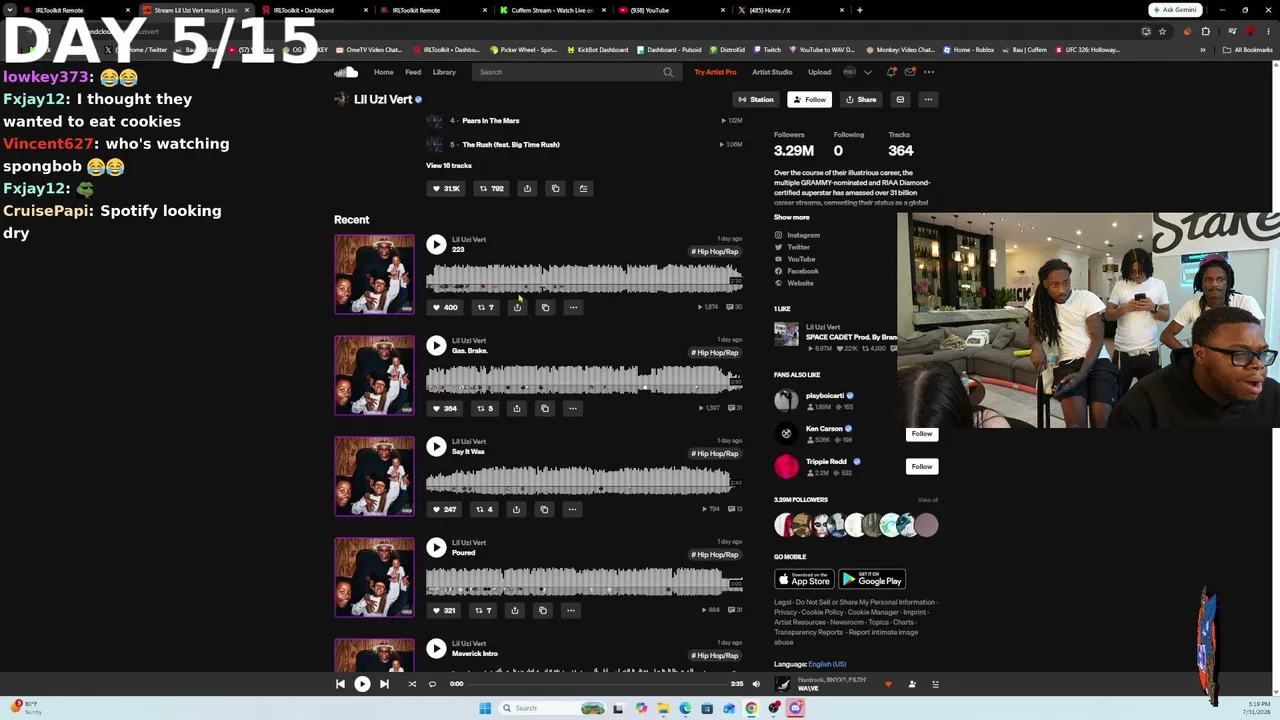1280x720 pixels.
Task: Share the playlist next to the 792 repost button
Action: 527,188
